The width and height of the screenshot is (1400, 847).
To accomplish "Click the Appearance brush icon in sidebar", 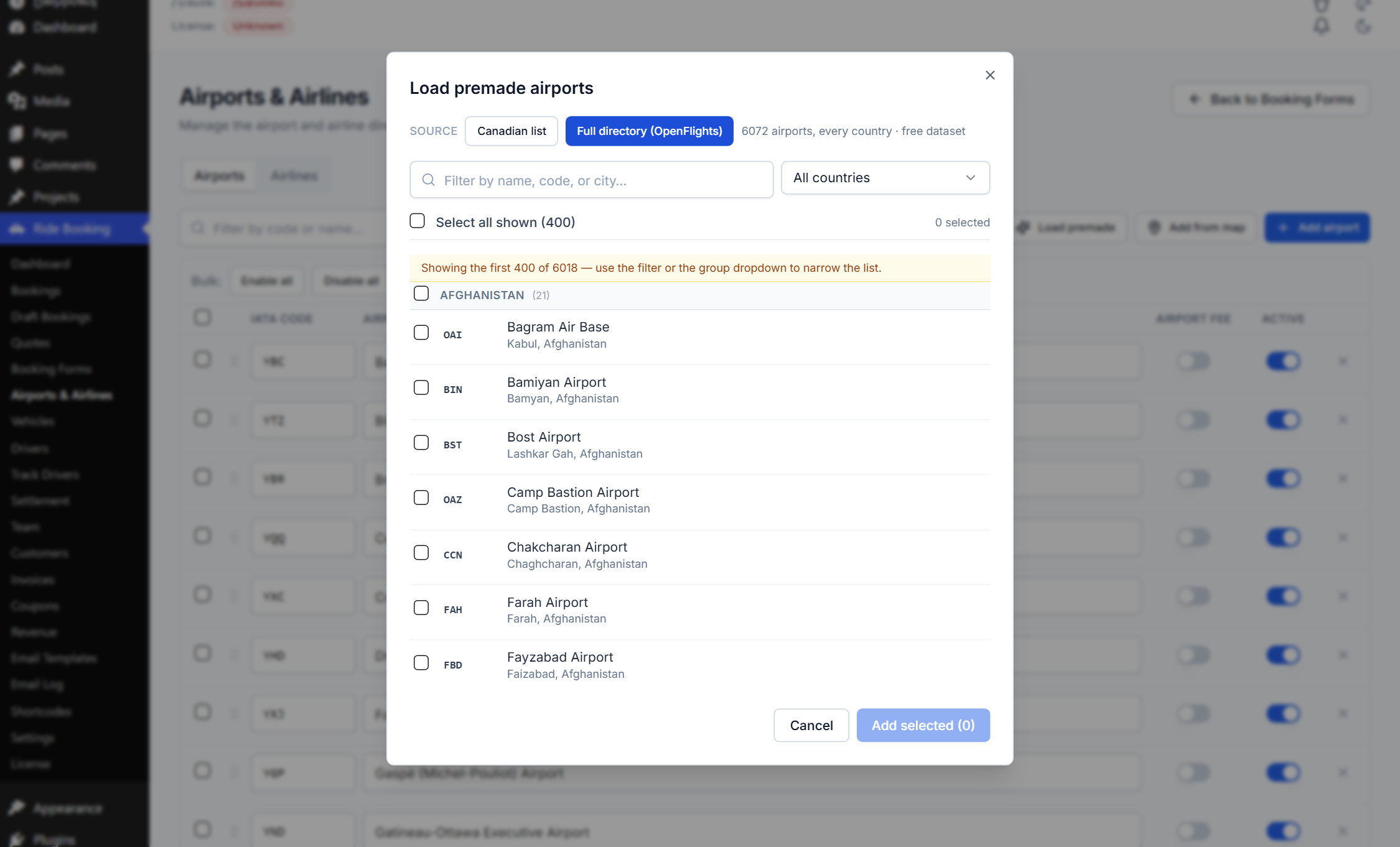I will 17,808.
